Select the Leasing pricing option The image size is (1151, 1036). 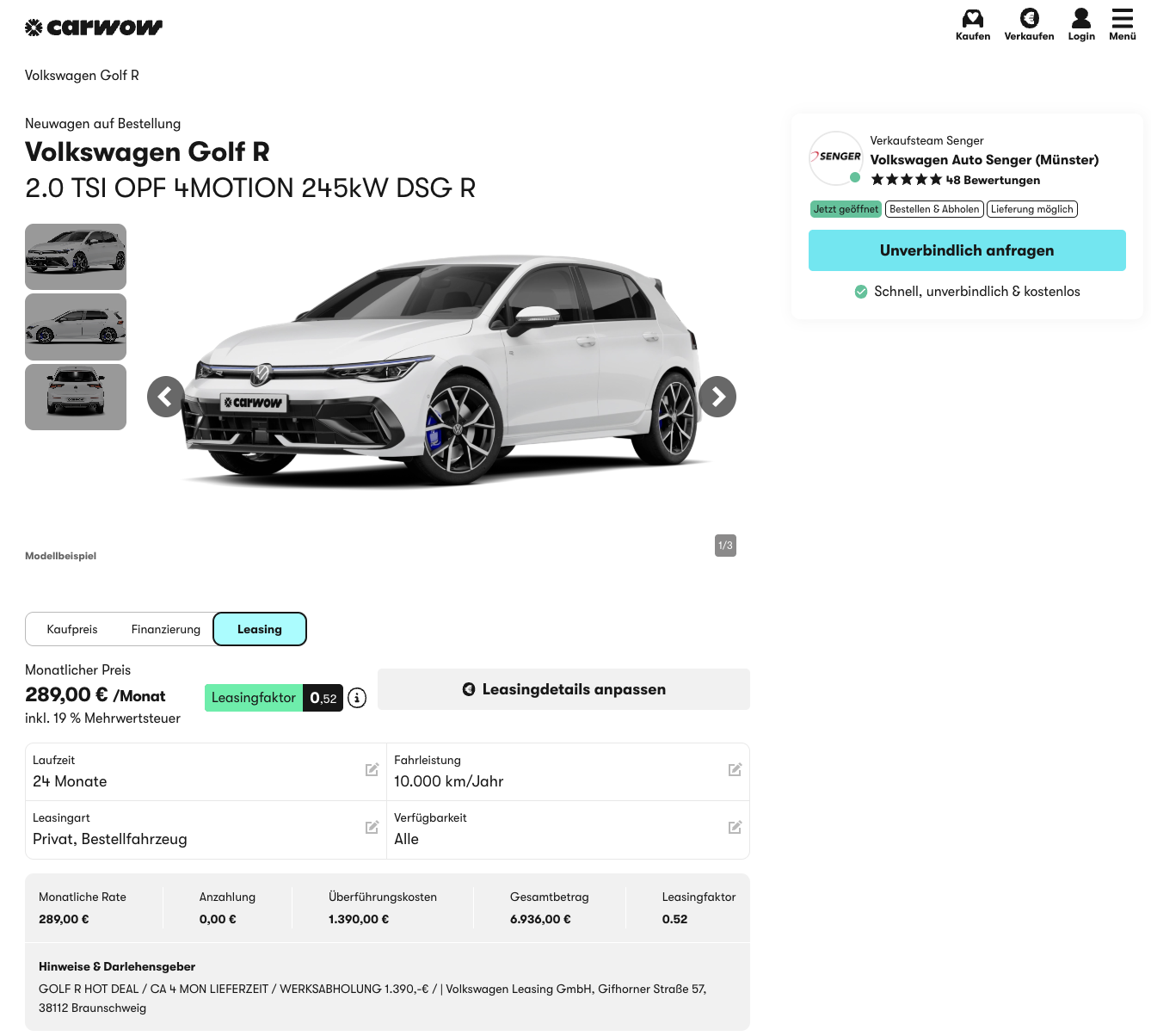tap(260, 629)
